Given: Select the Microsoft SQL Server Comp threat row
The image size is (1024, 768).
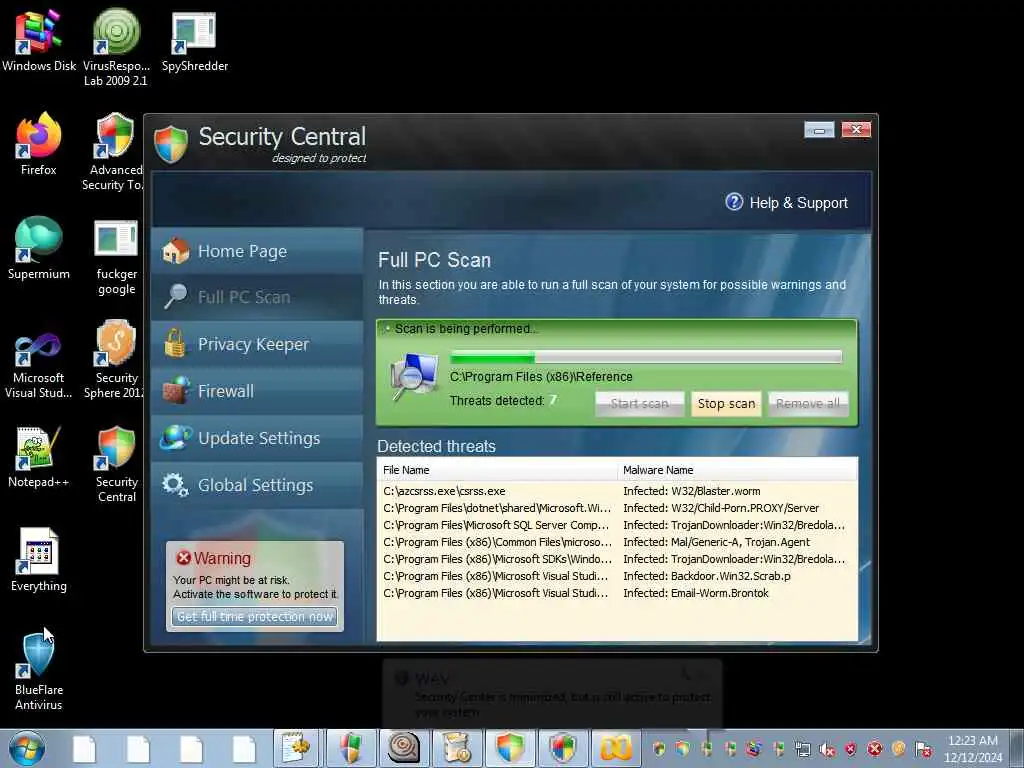Looking at the screenshot, I should (617, 525).
